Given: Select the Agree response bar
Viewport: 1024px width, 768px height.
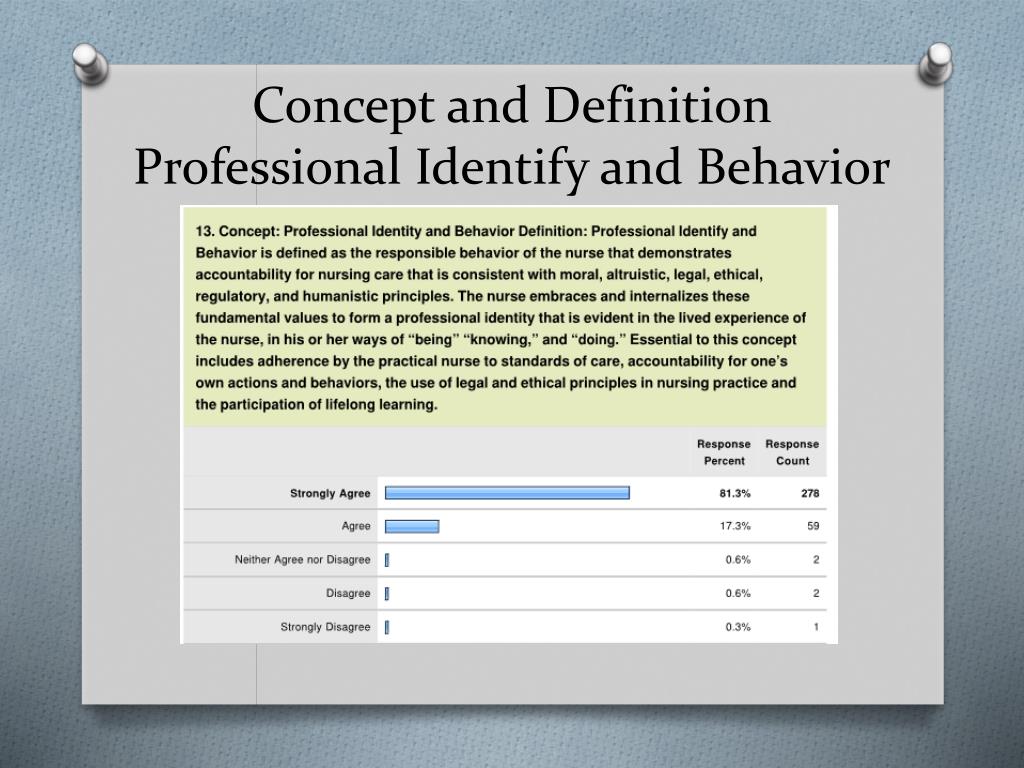Looking at the screenshot, I should [412, 526].
